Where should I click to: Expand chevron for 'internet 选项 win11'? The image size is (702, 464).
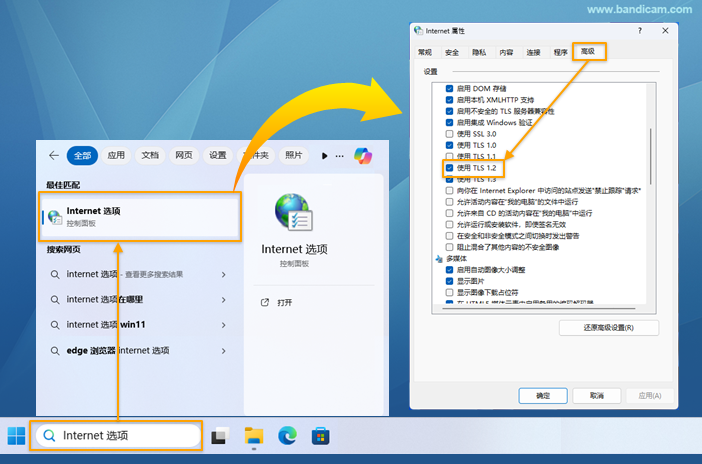223,325
